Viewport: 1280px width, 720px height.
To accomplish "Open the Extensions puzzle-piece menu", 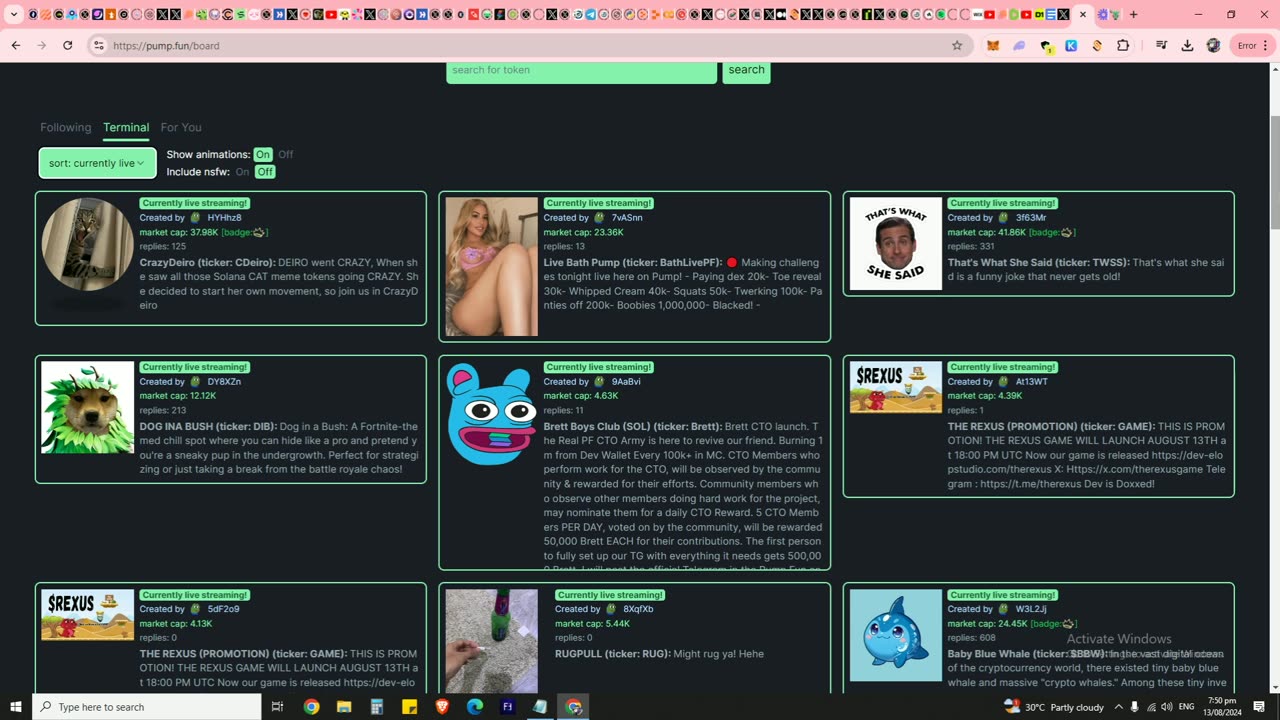I will click(x=1123, y=45).
